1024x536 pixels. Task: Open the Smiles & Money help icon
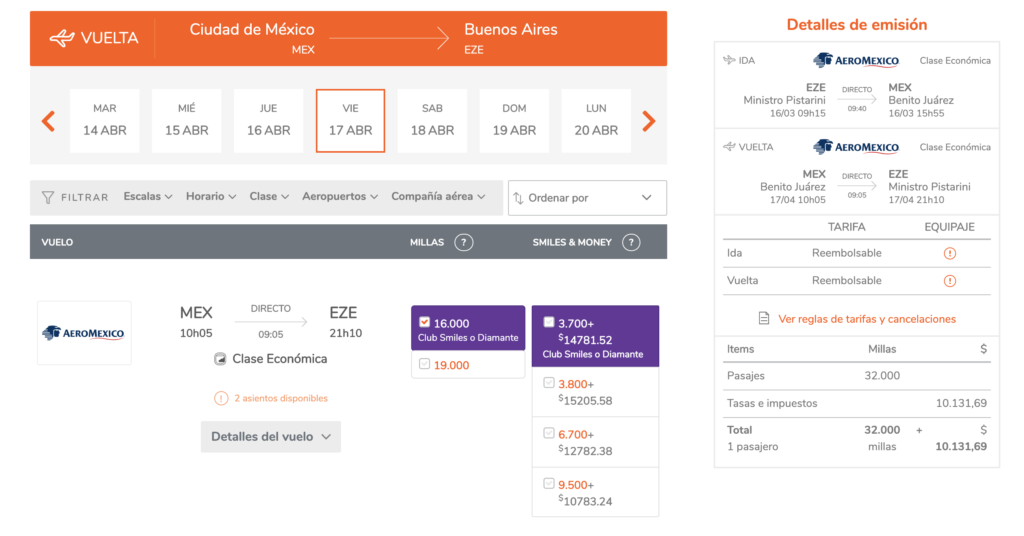pyautogui.click(x=631, y=242)
